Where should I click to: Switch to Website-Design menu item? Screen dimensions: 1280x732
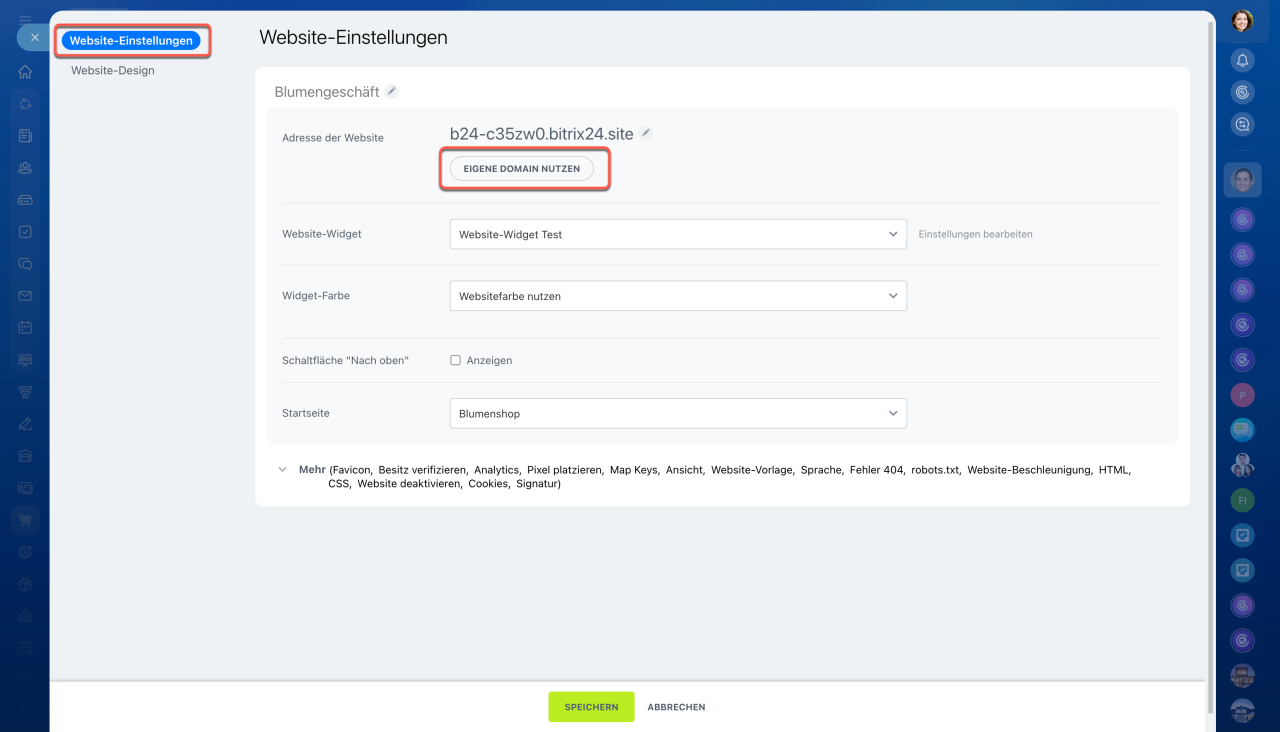click(113, 71)
